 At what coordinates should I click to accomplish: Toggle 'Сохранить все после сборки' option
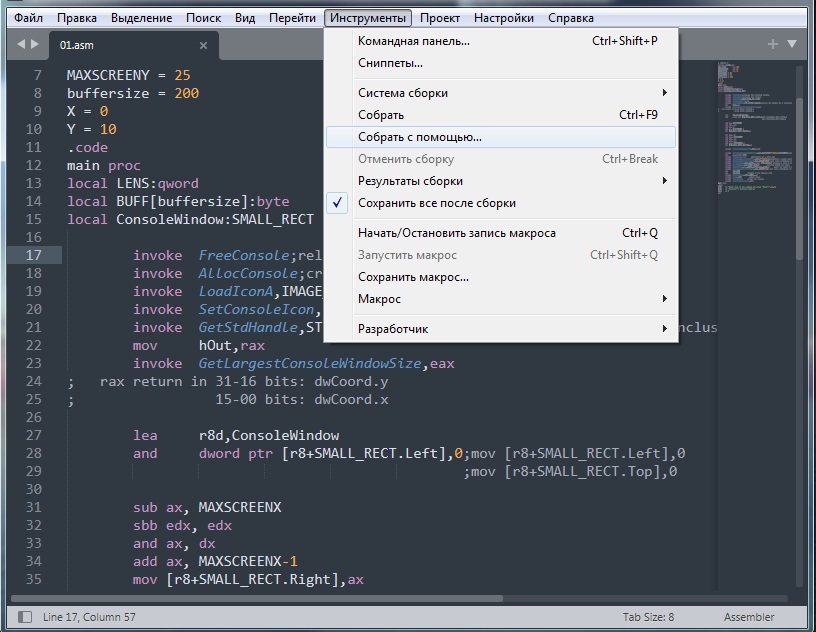pos(437,203)
